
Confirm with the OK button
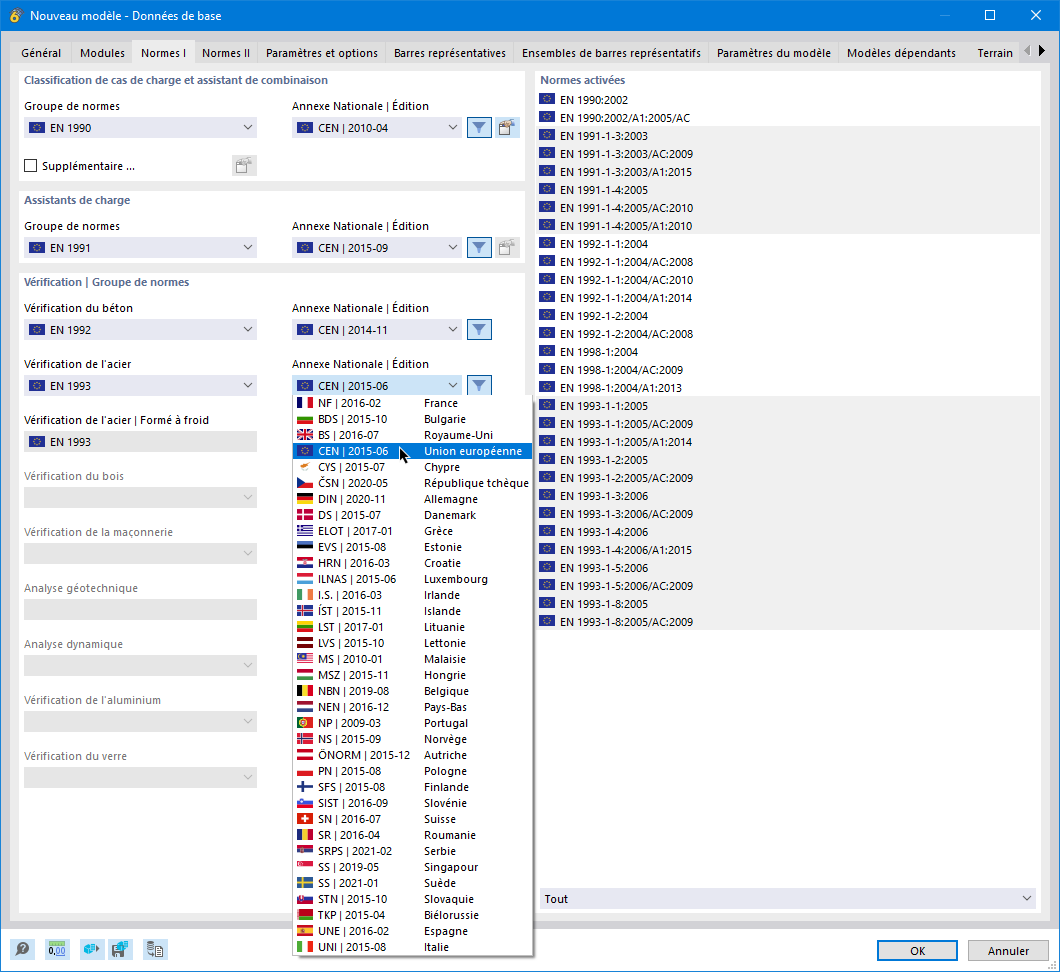pyautogui.click(x=917, y=950)
